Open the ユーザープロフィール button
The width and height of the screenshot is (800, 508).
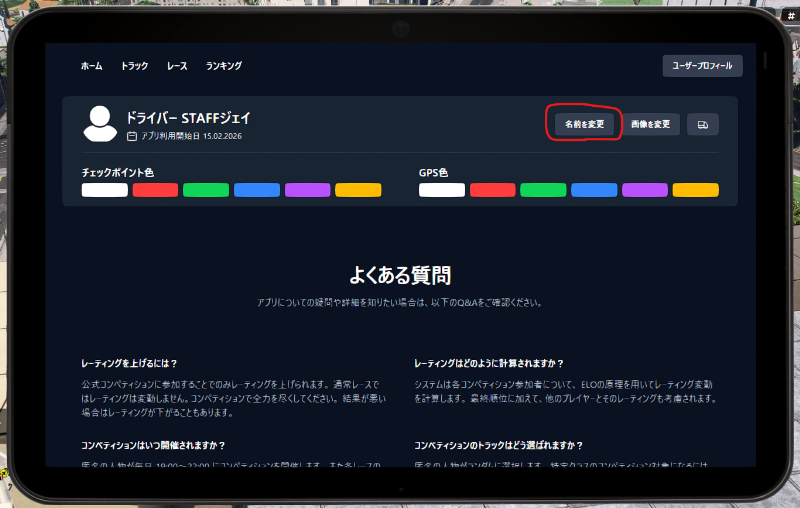pyautogui.click(x=702, y=66)
